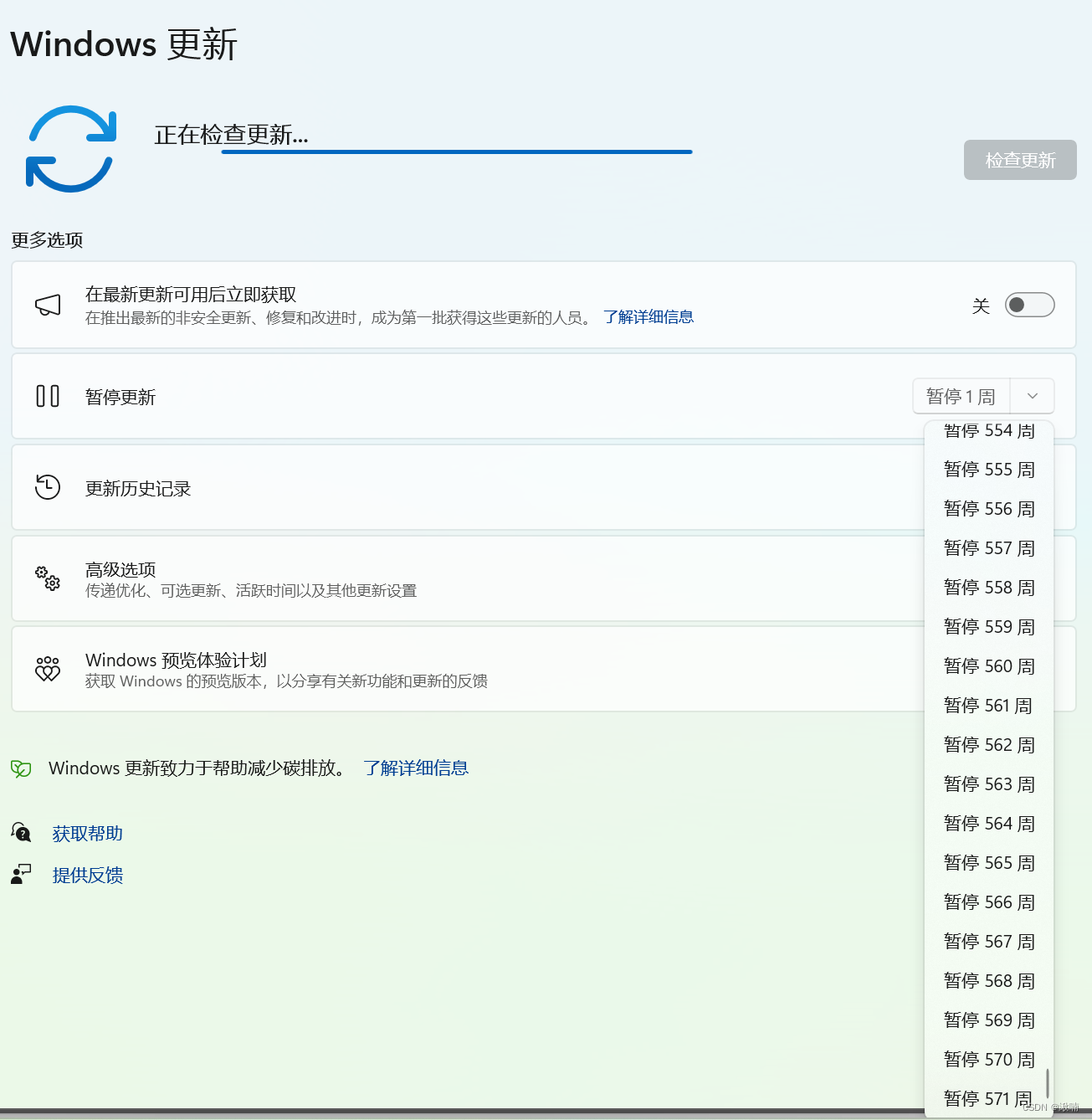This screenshot has width=1092, height=1120.
Task: Expand the pause duration dropdown chevron
Action: (x=1033, y=396)
